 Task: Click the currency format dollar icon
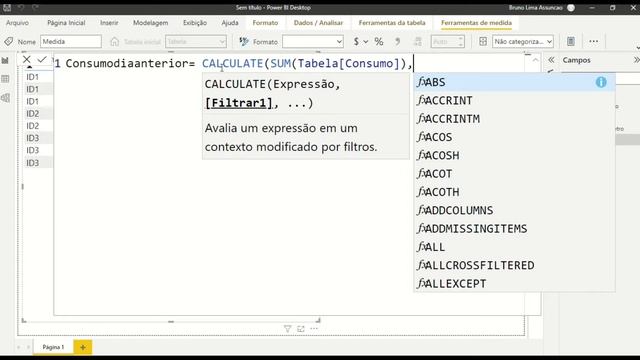356,42
